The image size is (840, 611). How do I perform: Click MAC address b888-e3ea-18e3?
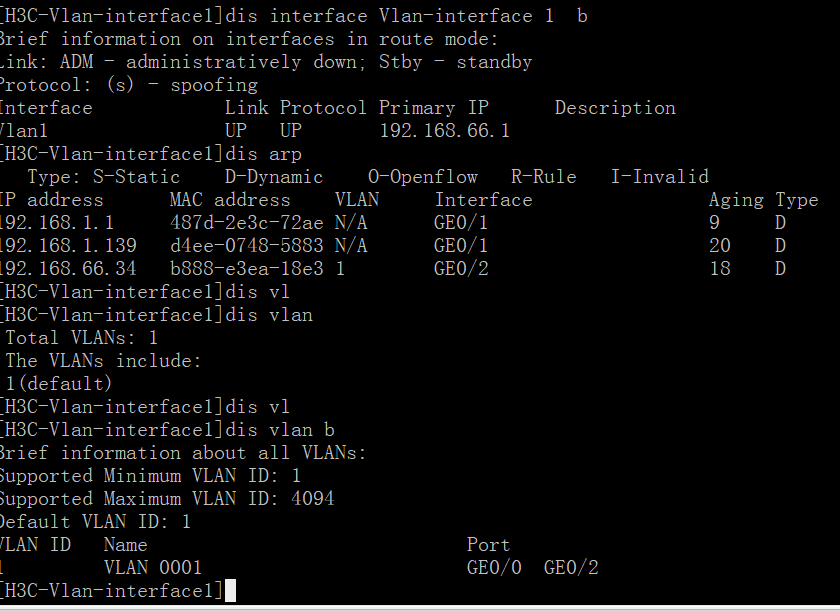pos(246,268)
